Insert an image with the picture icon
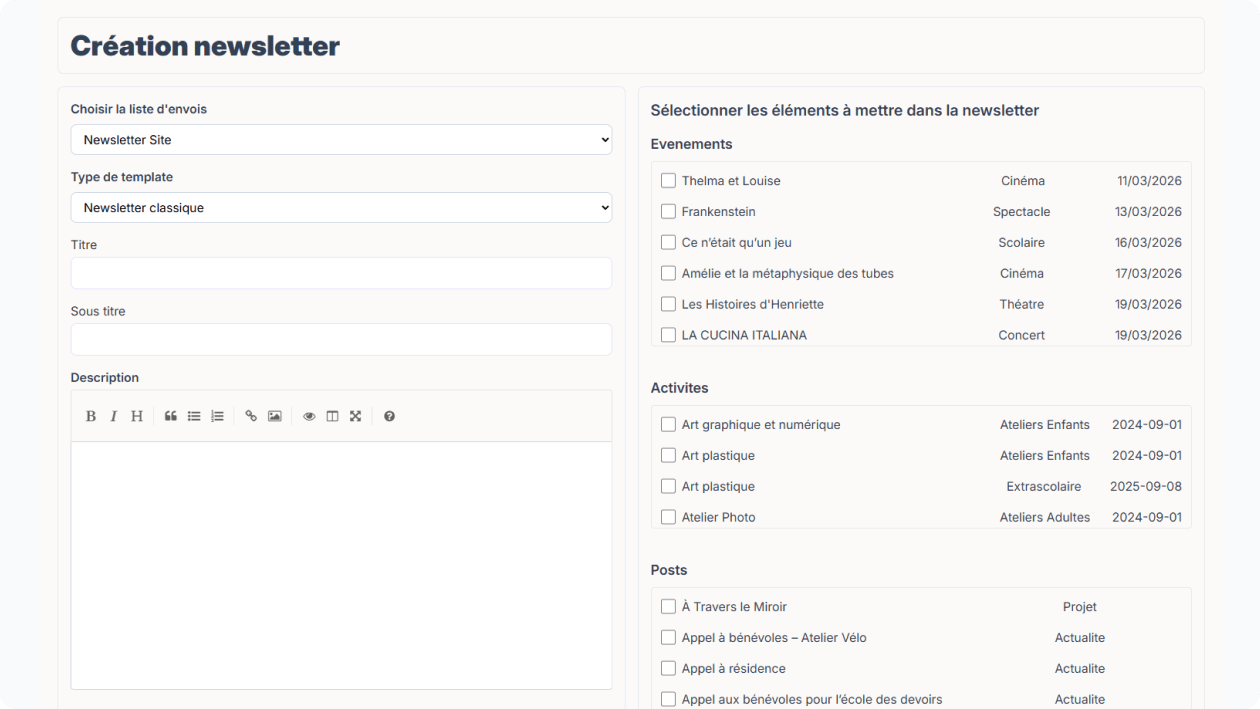This screenshot has width=1260, height=709. pyautogui.click(x=275, y=416)
